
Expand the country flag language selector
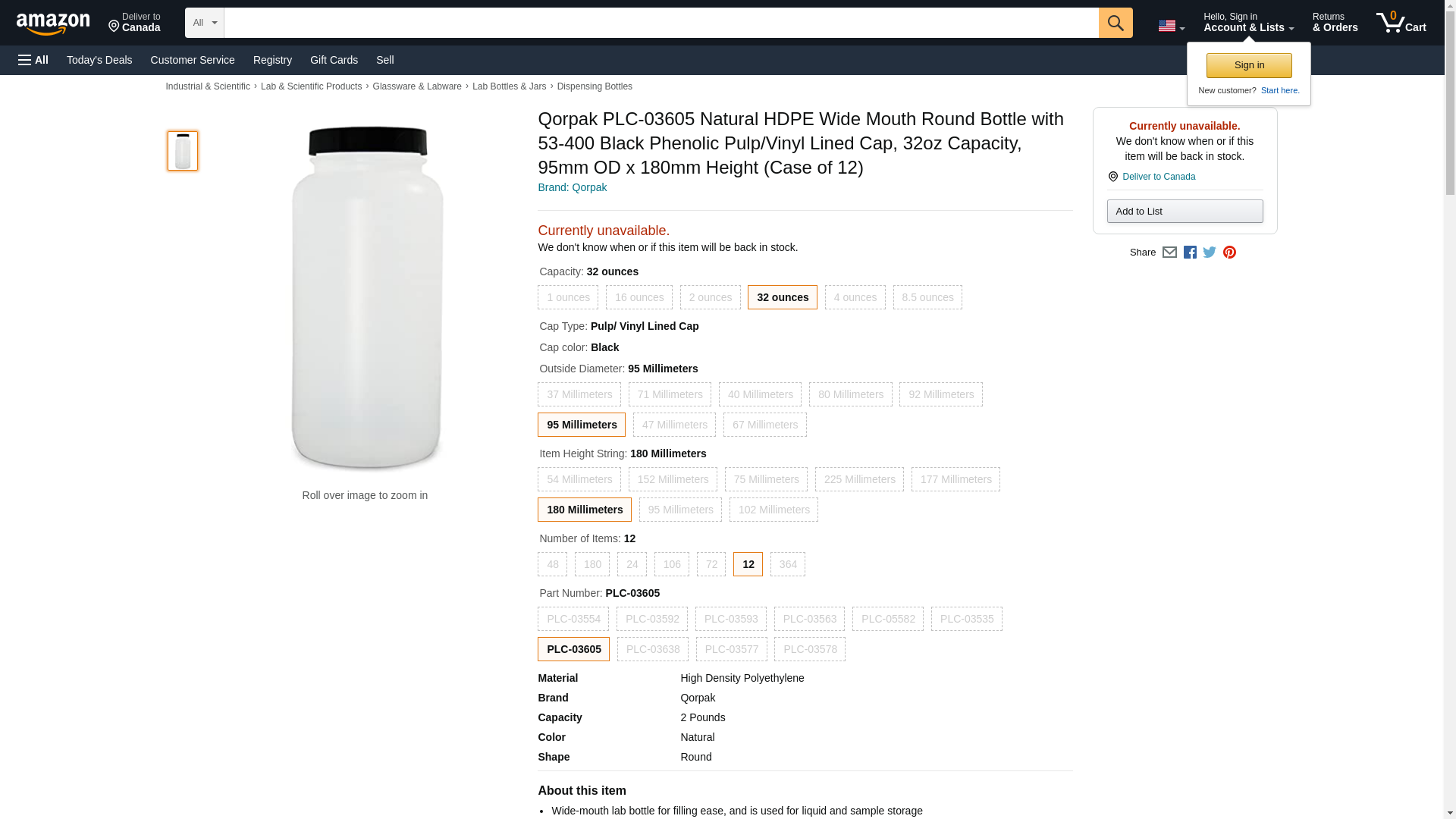click(x=1171, y=26)
